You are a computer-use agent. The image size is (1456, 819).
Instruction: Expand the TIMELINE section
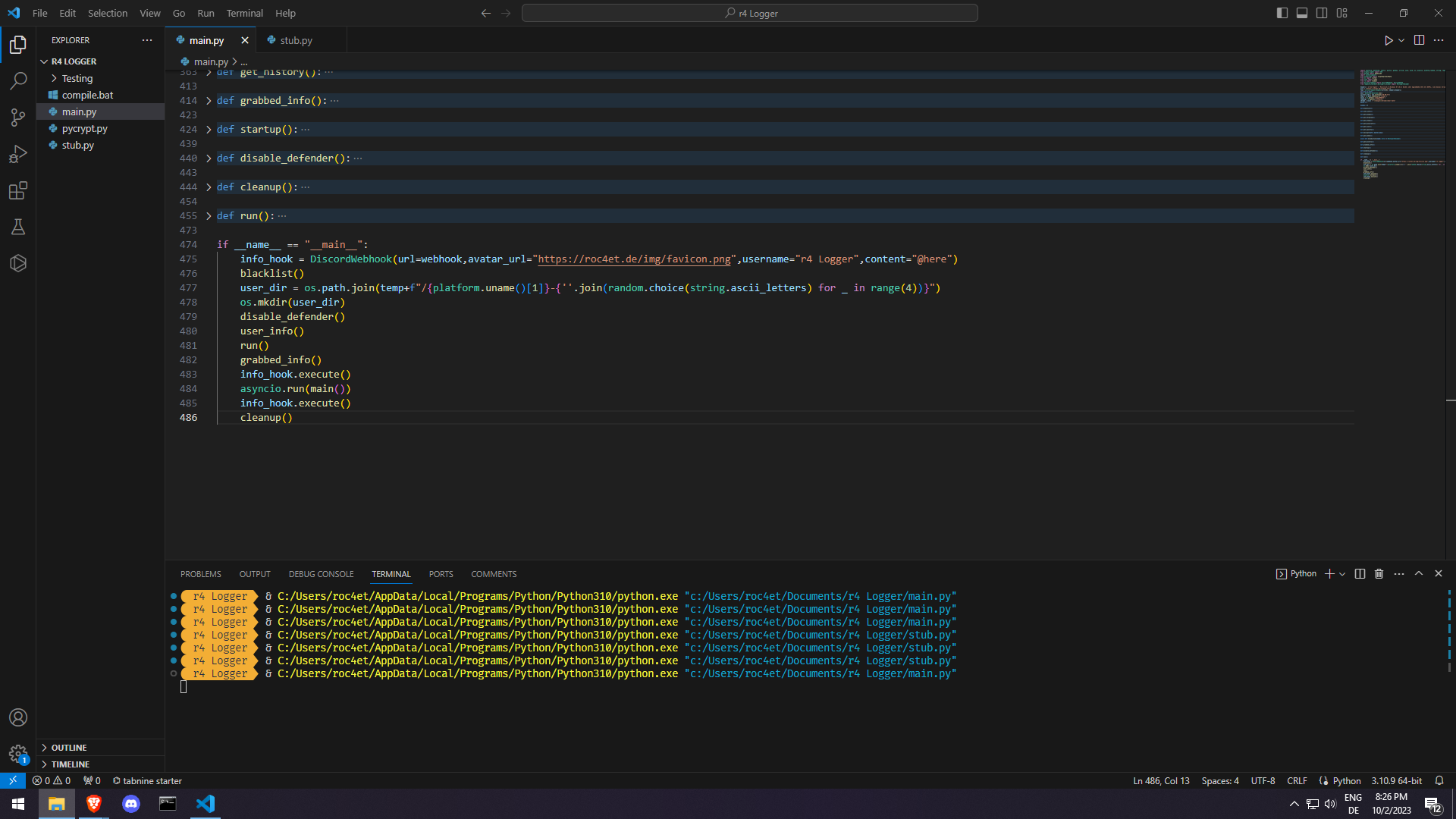pos(71,764)
